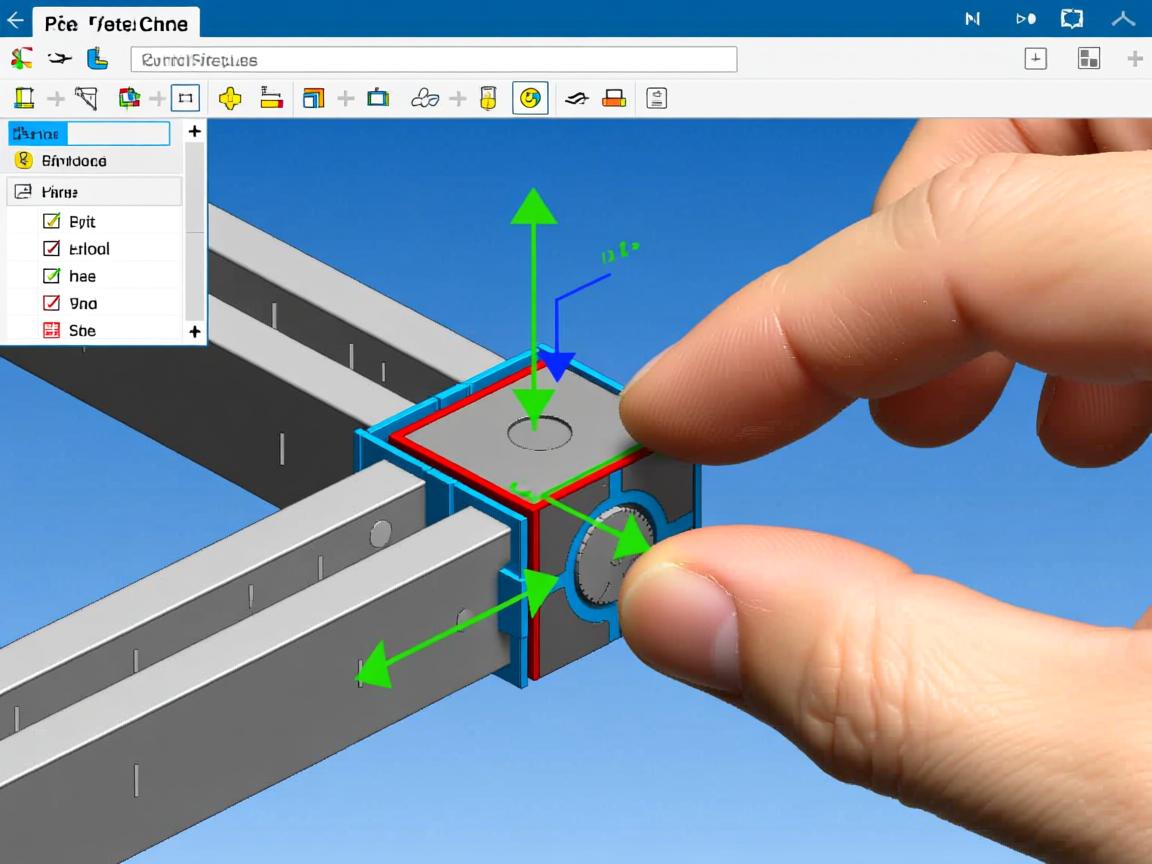
Task: Click the yellow cross-shaped icon in toolbar
Action: [230, 98]
